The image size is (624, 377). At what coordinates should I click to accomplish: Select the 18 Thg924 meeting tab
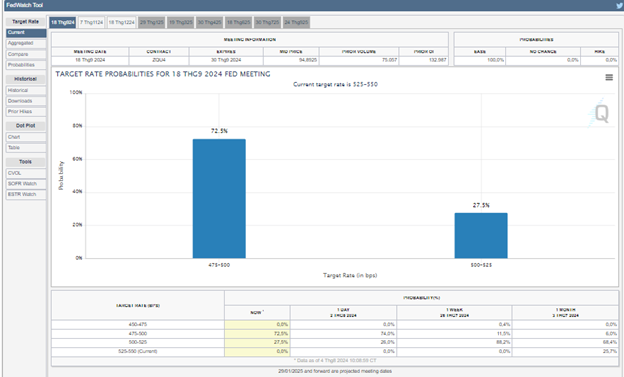click(62, 22)
